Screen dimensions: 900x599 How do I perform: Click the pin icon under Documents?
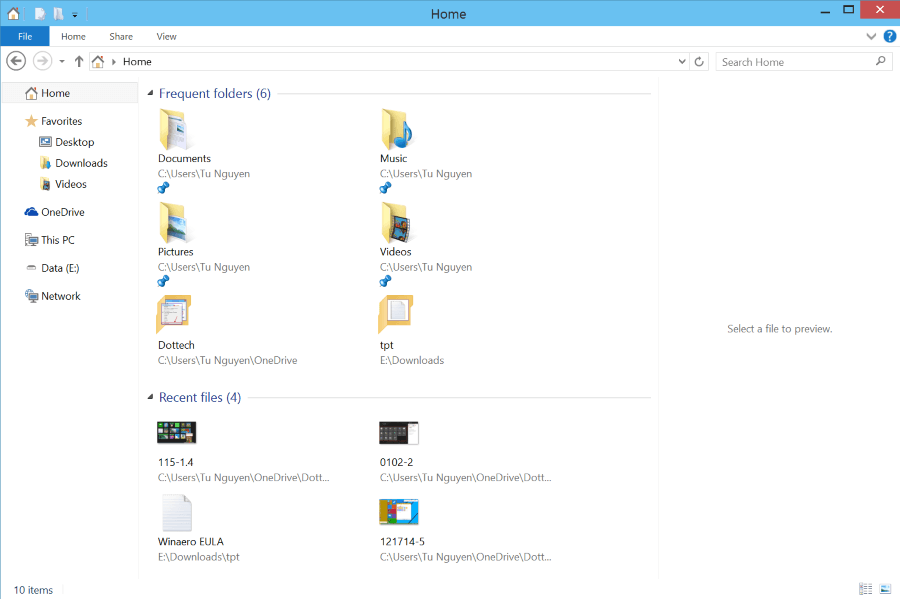point(164,188)
